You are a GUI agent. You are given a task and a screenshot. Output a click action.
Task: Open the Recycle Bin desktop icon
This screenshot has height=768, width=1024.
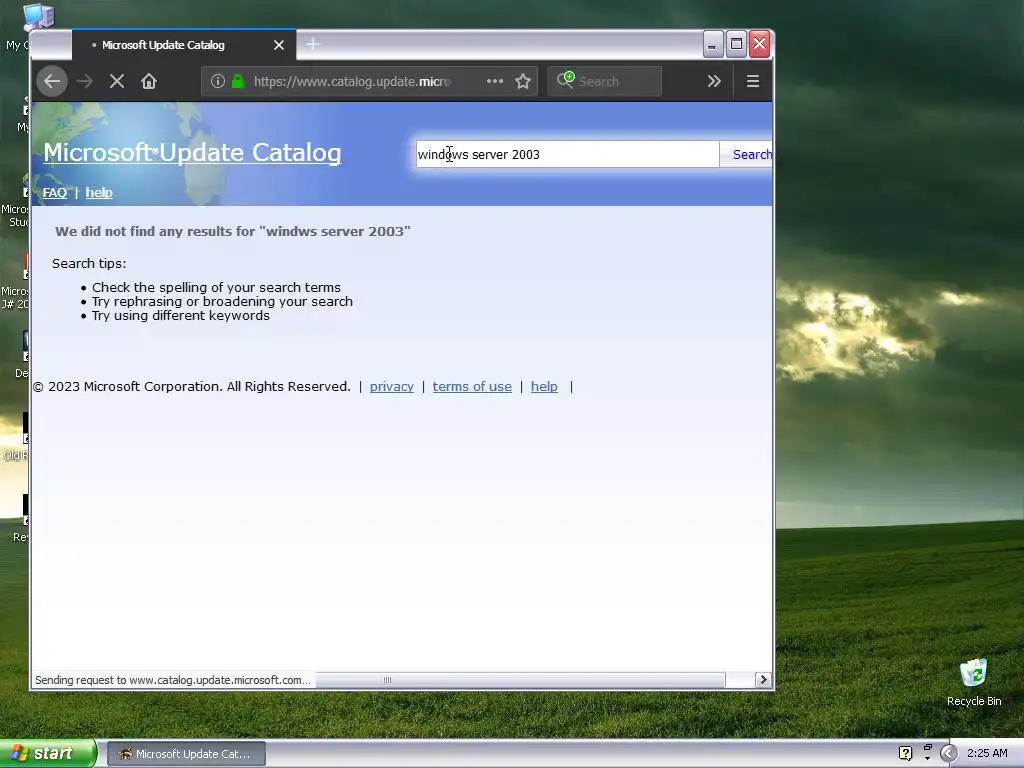[974, 683]
